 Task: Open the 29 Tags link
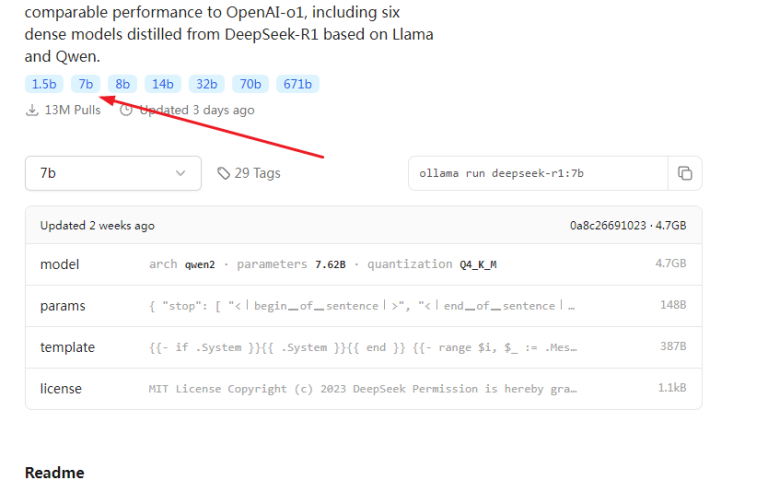[257, 173]
